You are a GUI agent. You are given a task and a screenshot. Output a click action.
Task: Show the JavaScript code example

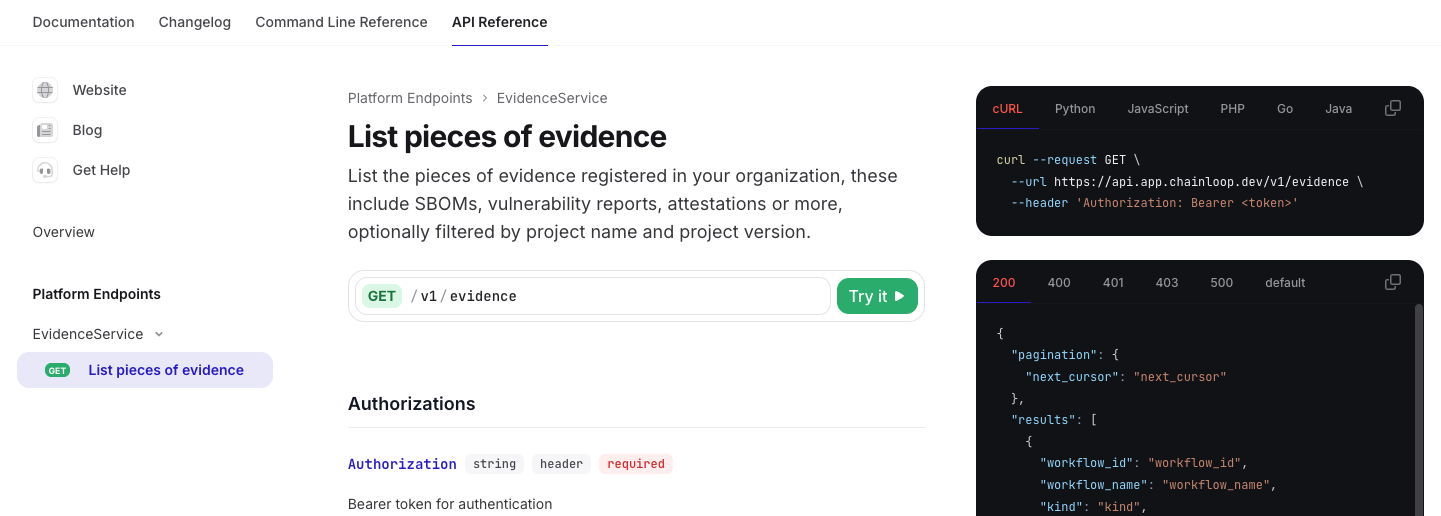[1158, 109]
